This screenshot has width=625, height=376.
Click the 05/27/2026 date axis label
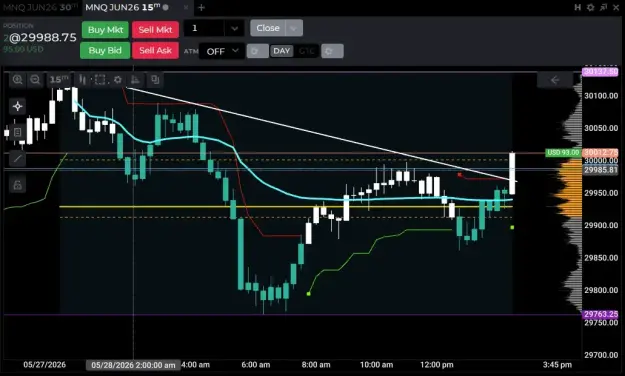[x=44, y=365]
